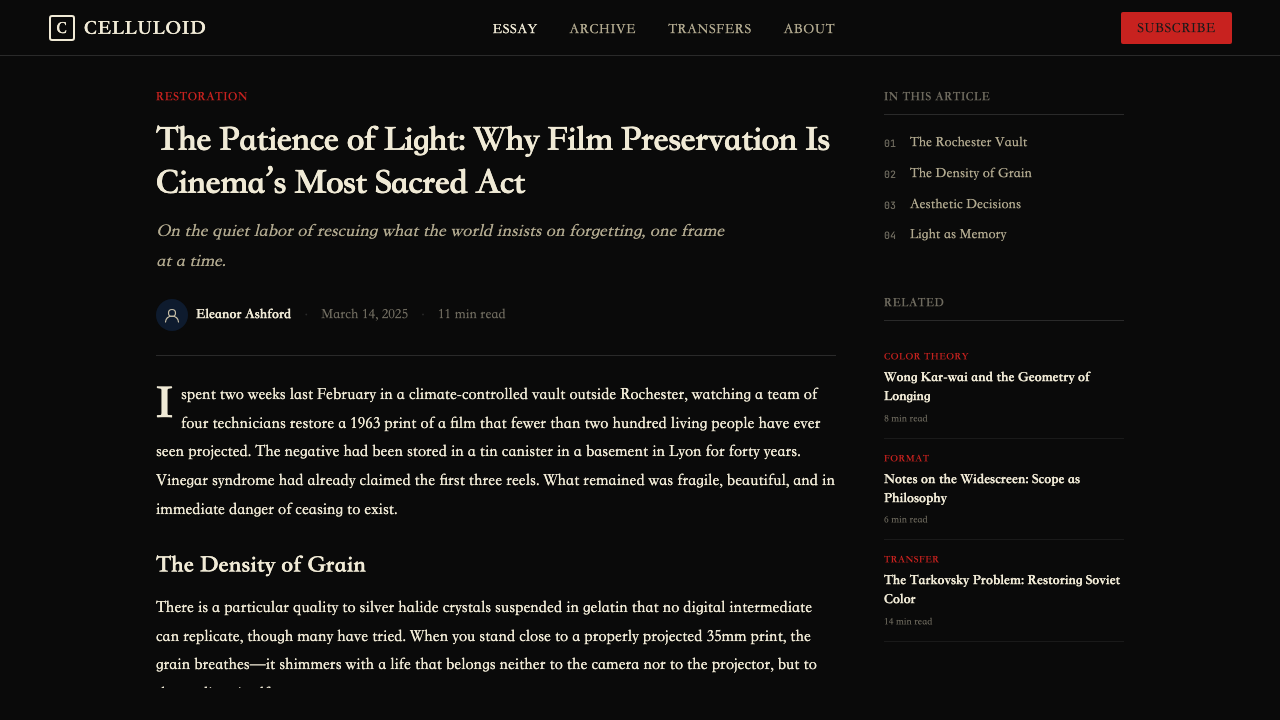Go to the Archive section
Image resolution: width=1280 pixels, height=720 pixels.
602,29
